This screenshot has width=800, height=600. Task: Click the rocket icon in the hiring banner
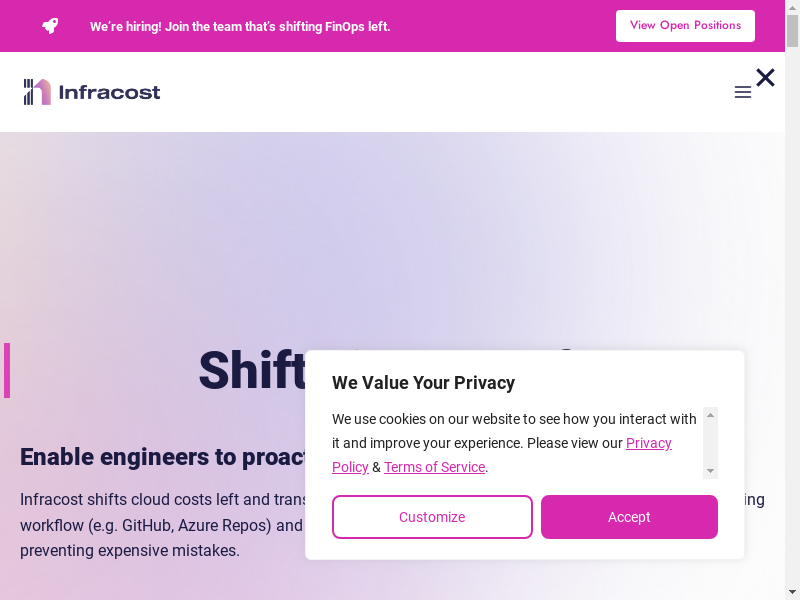coord(50,26)
